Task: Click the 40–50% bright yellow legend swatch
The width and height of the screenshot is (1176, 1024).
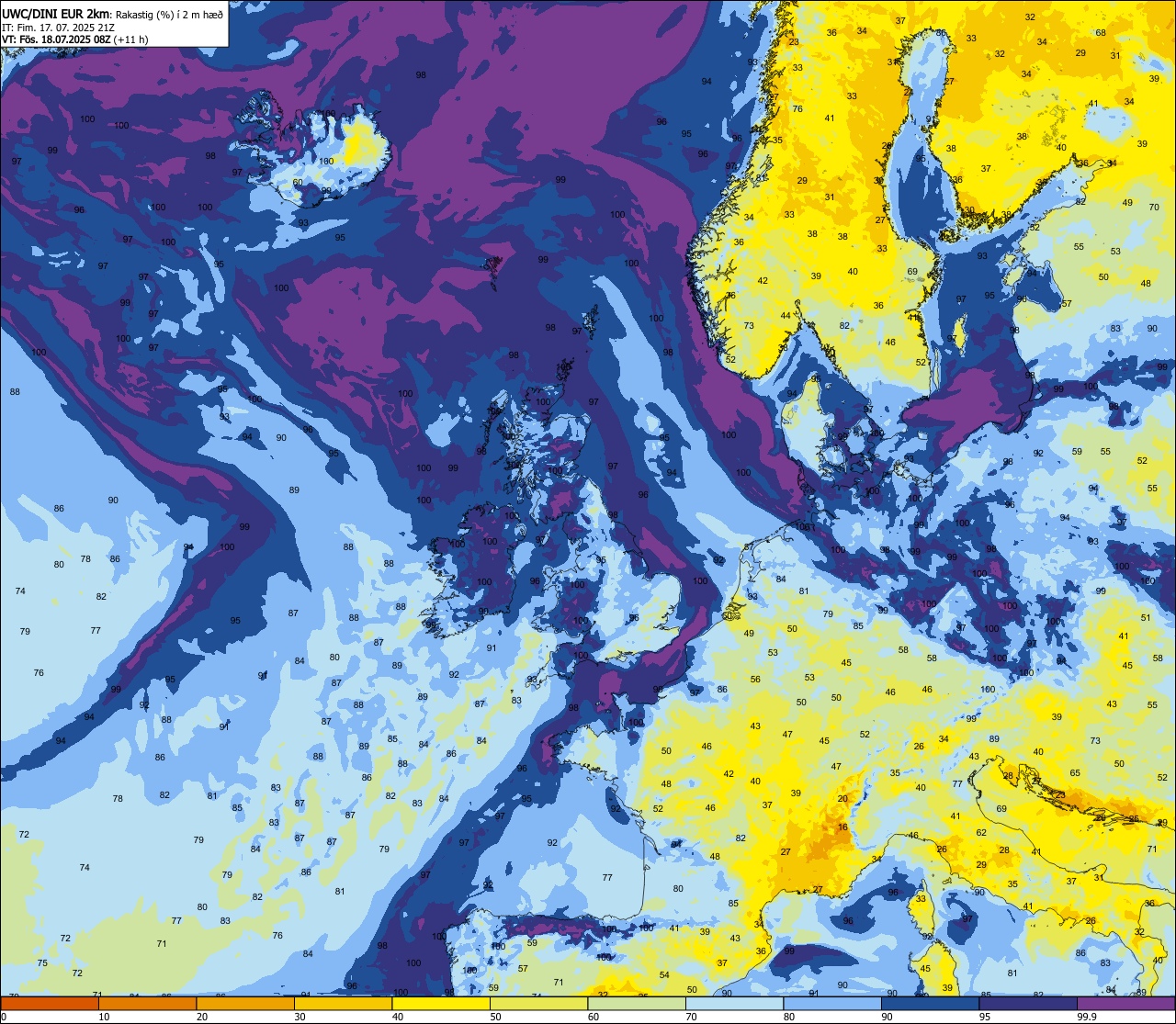Action: pos(441,1003)
